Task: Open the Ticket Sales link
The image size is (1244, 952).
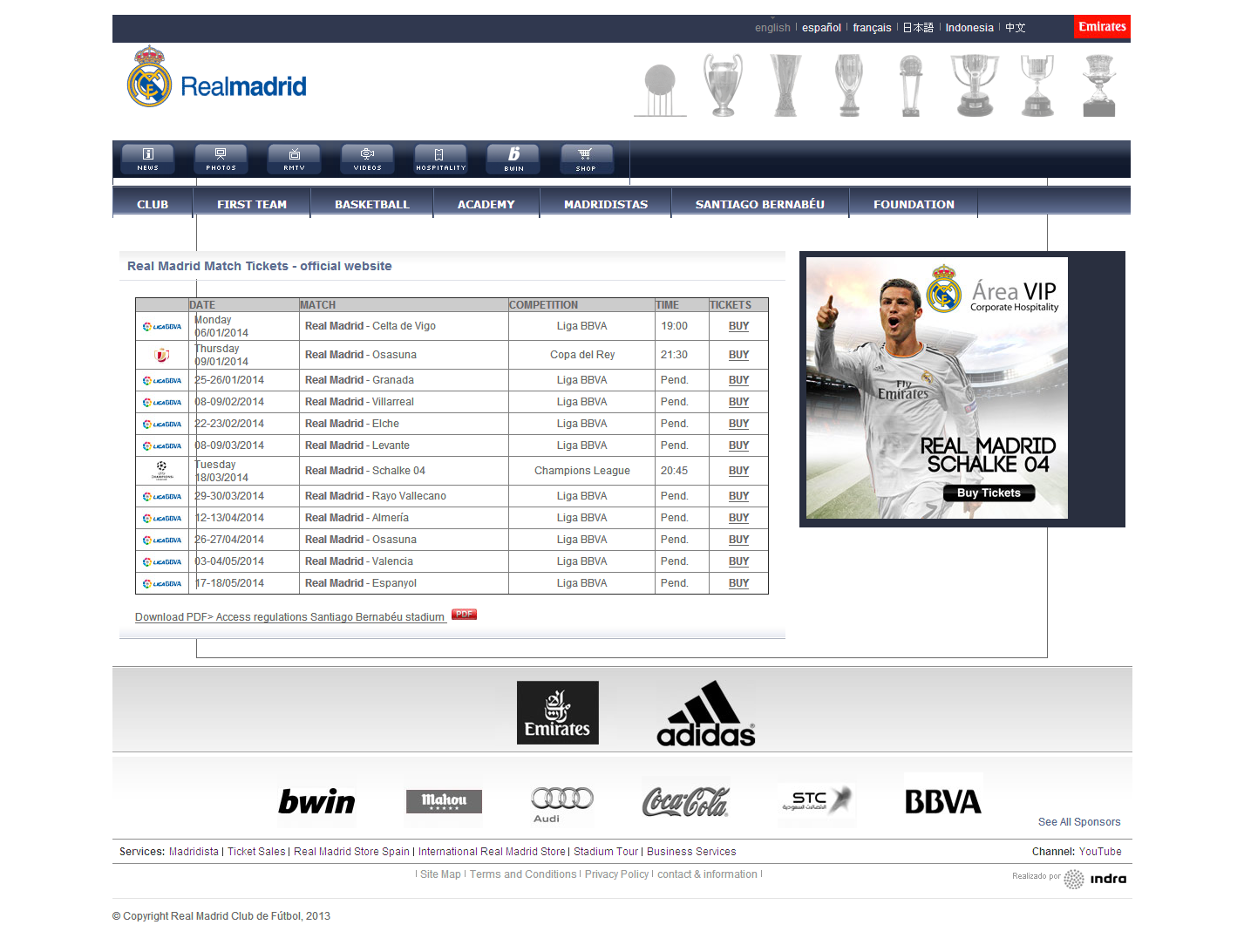Action: (256, 852)
